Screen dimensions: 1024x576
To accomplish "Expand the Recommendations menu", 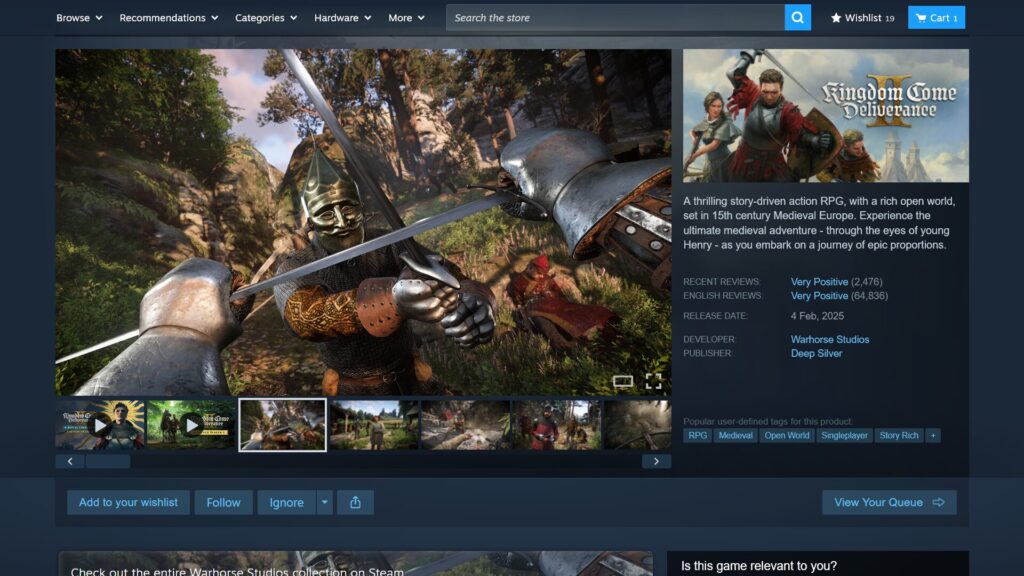I will 168,18.
